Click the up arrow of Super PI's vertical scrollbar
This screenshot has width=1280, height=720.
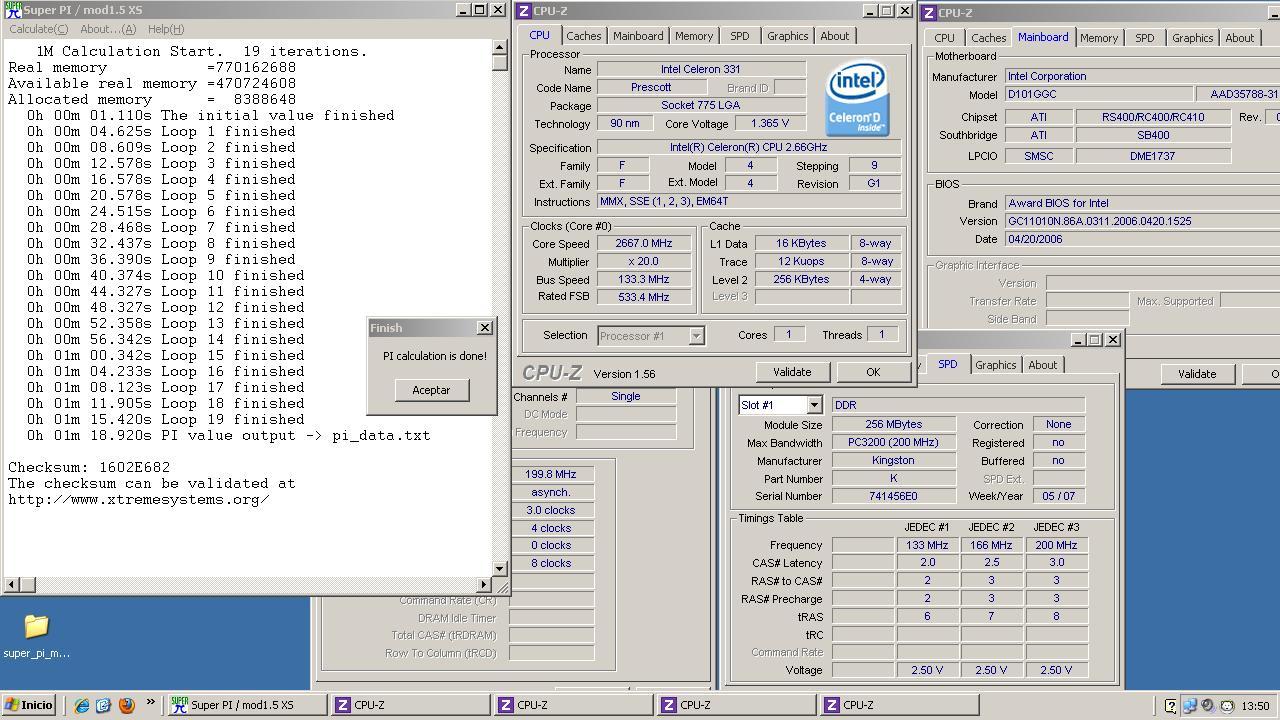coord(500,48)
